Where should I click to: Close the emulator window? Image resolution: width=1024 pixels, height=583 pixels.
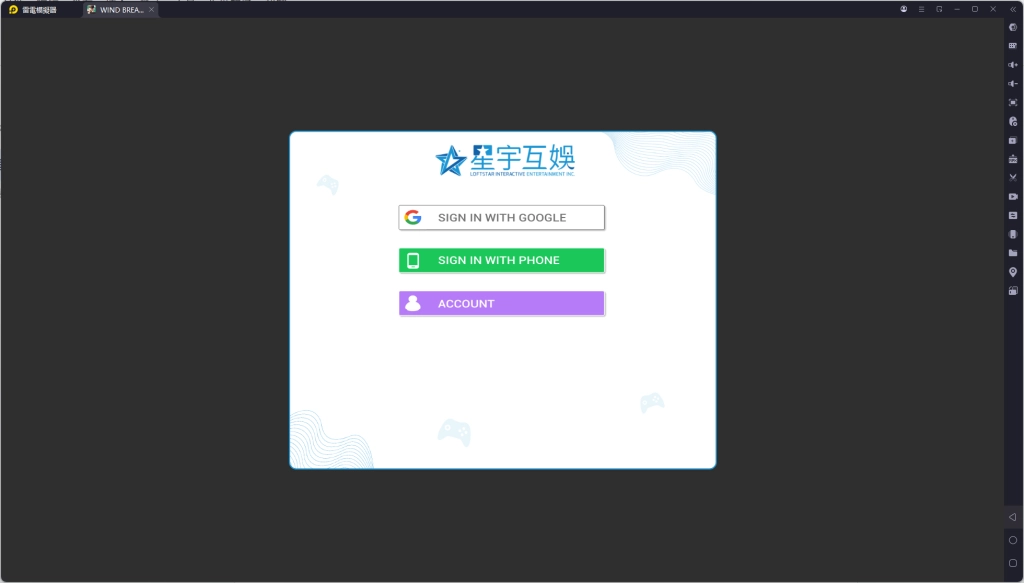pyautogui.click(x=993, y=9)
